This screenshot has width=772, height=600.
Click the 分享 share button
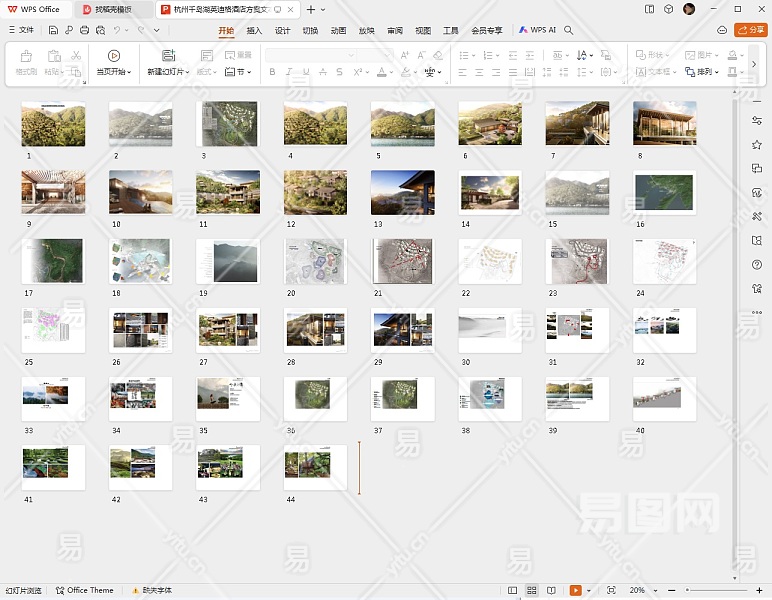coord(750,31)
